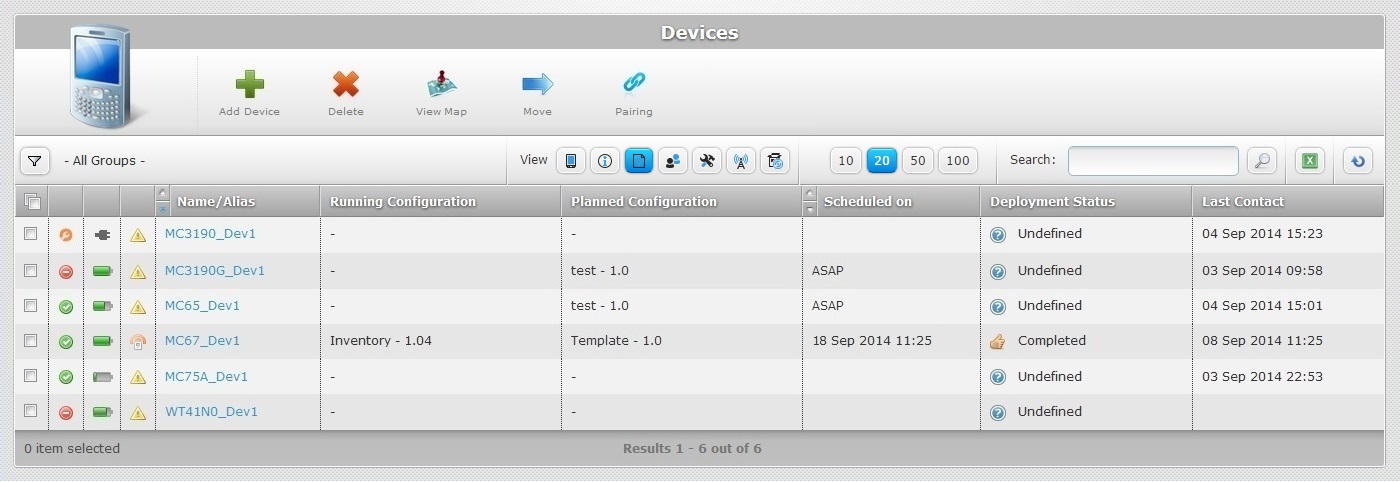Open the group filter funnel button
1400x482 pixels.
point(35,161)
